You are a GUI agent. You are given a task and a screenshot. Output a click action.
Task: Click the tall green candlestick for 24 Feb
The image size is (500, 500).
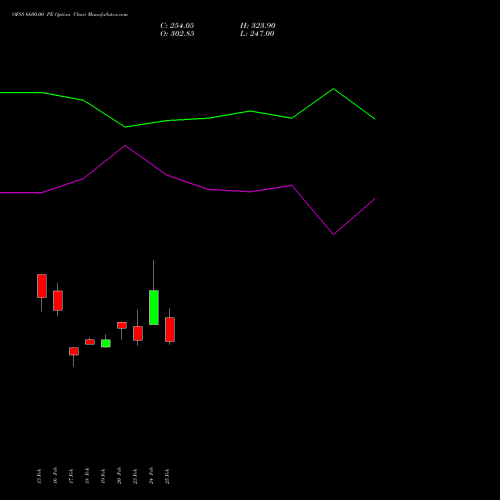point(154,307)
